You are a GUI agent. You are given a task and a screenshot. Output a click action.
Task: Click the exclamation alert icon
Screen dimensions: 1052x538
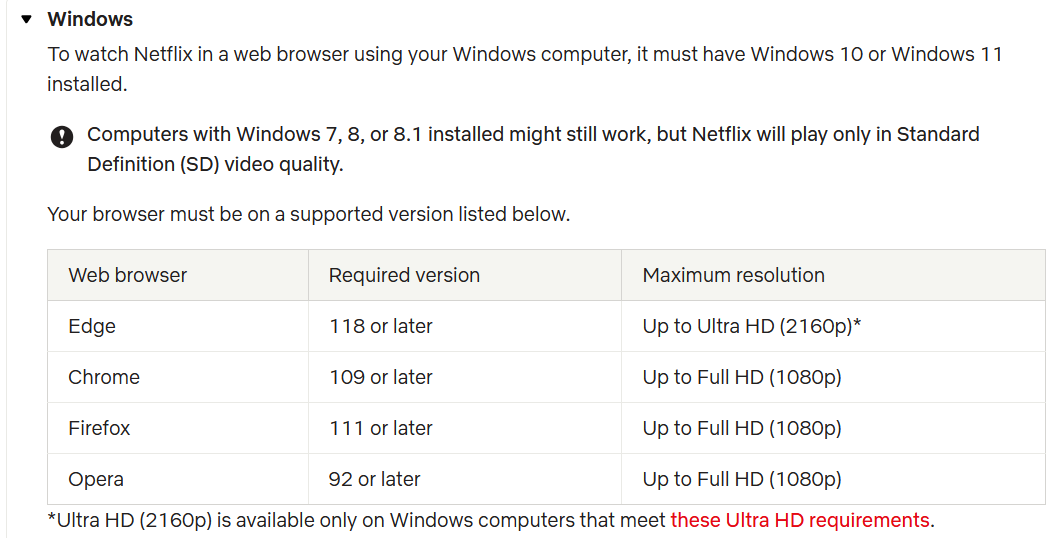tap(62, 138)
